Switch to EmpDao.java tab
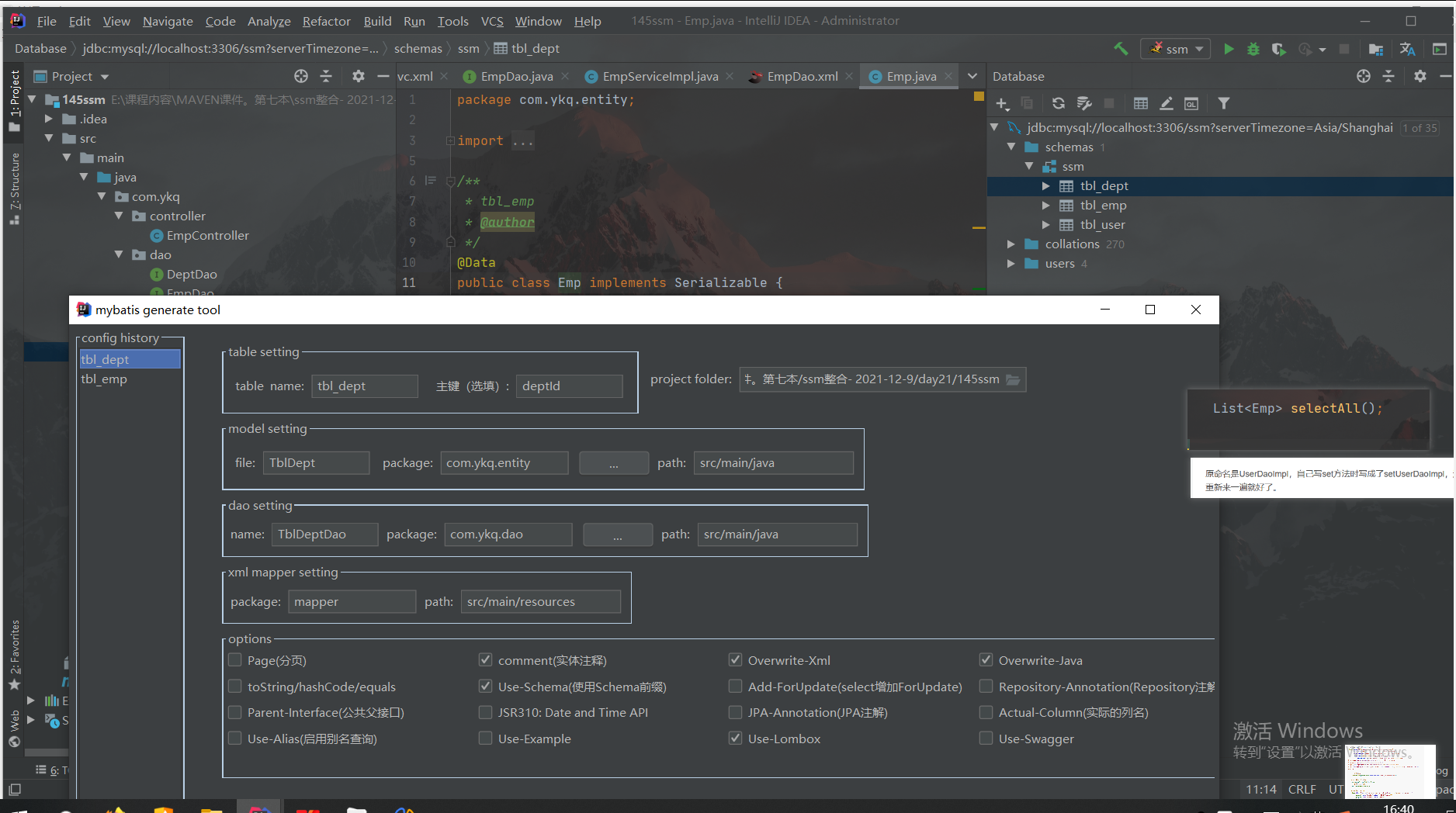The width and height of the screenshot is (1456, 813). tap(516, 76)
